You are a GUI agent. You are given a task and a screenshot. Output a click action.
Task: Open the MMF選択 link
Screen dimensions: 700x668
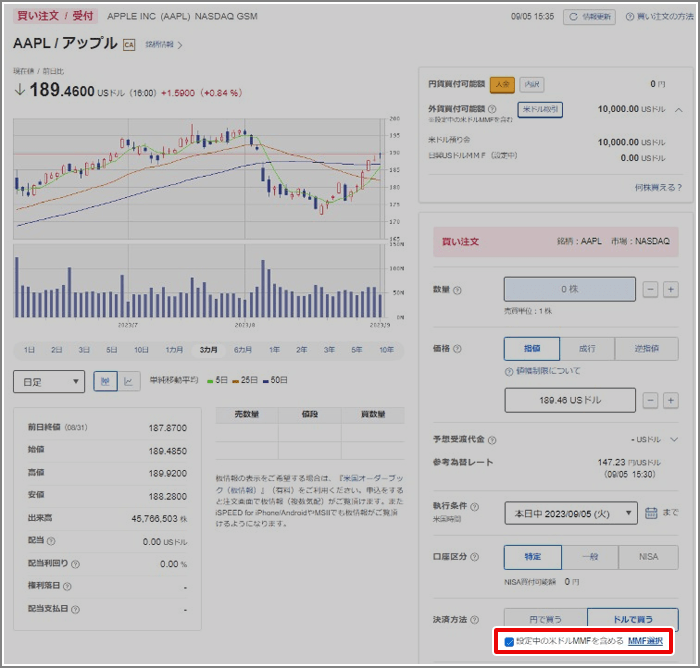tap(645, 641)
